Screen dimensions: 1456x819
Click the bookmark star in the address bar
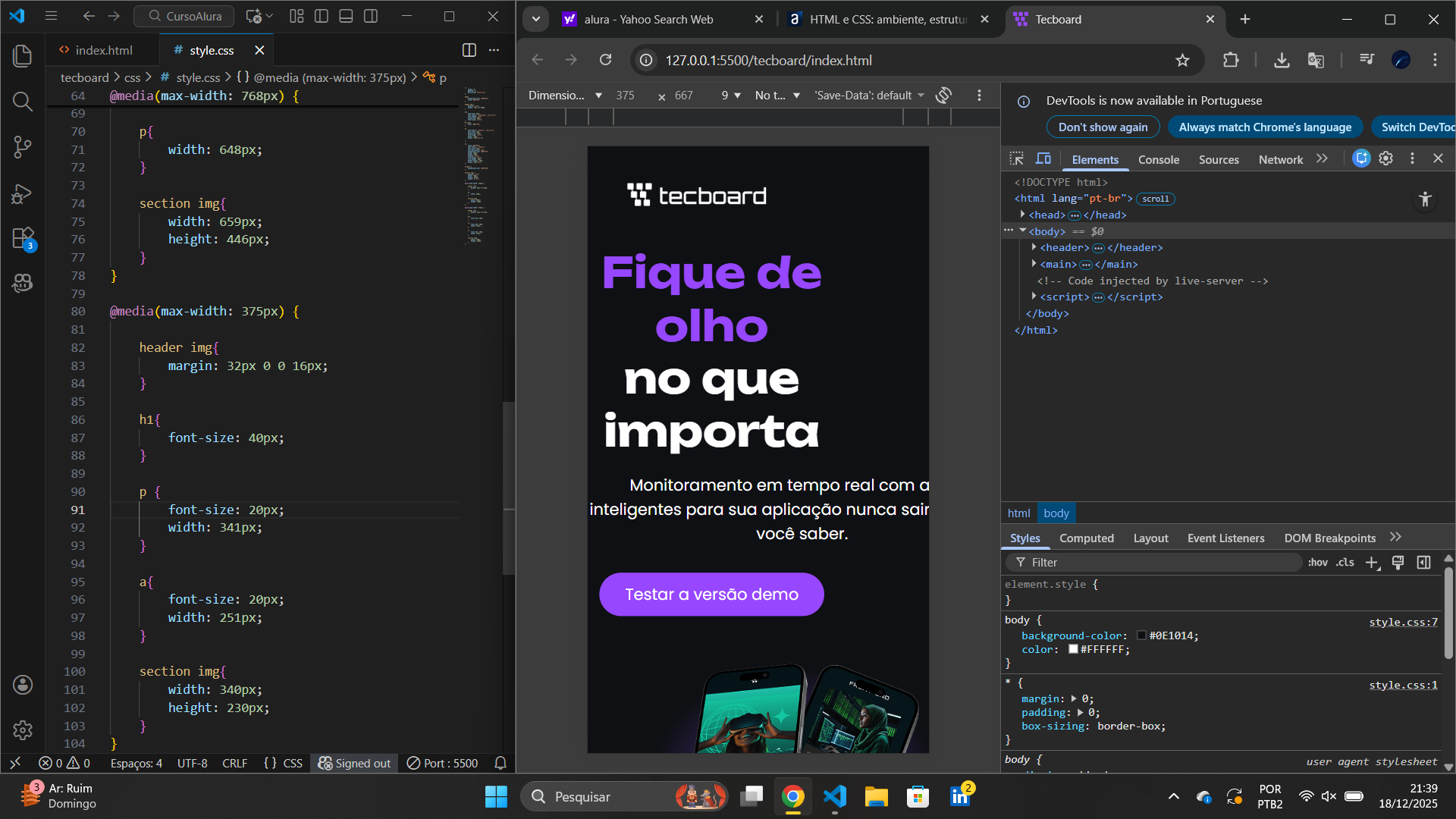point(1183,60)
